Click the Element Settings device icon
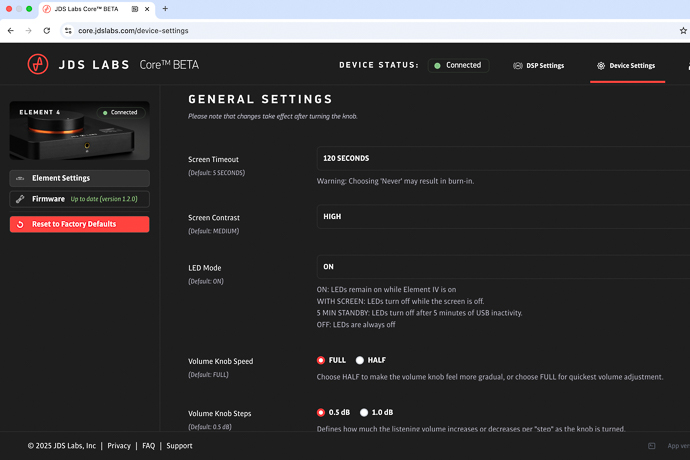Viewport: 690px width, 460px height. 20,178
